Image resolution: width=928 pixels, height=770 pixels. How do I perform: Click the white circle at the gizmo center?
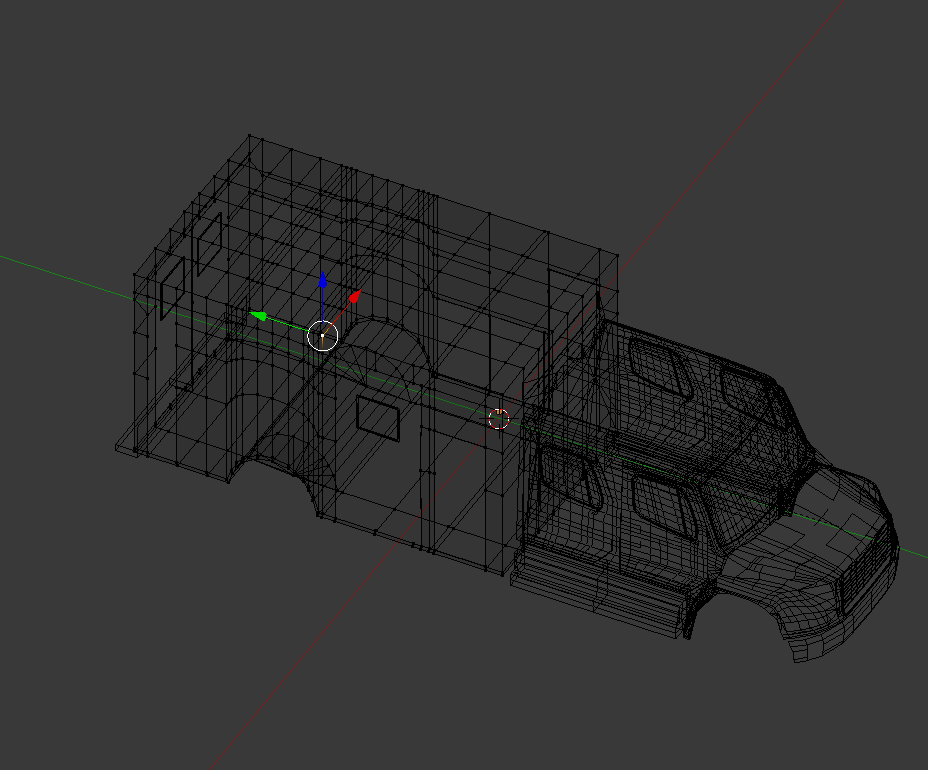point(323,336)
